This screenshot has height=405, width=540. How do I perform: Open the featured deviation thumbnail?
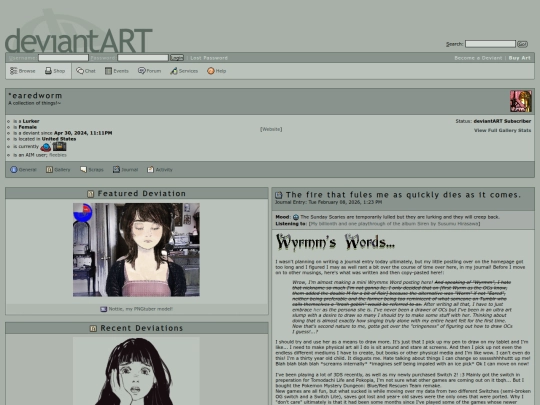[136, 250]
